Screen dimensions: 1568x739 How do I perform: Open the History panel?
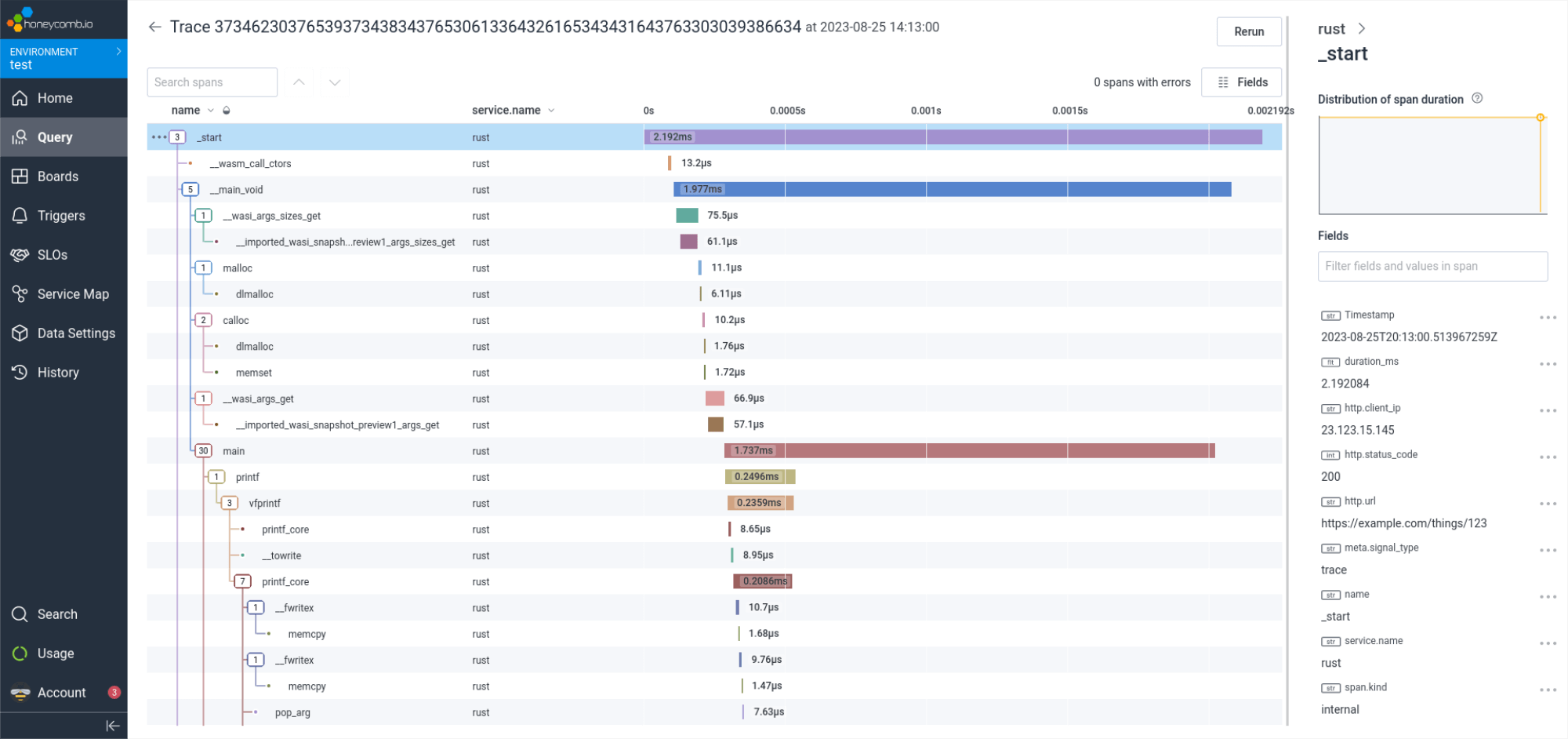(58, 372)
